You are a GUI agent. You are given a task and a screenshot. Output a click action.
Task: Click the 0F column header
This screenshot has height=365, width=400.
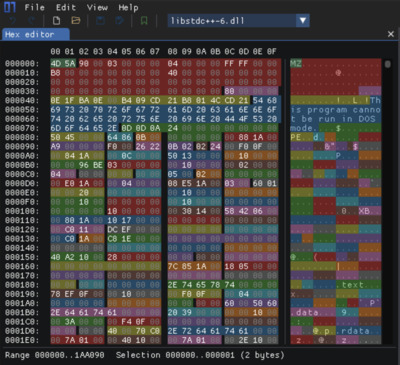(271, 51)
